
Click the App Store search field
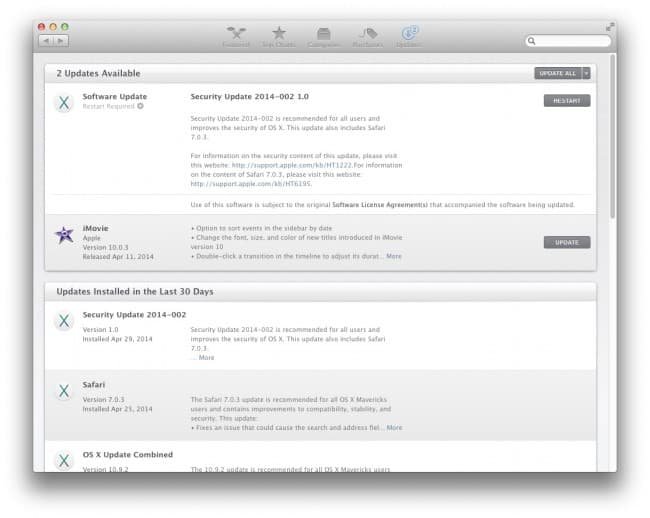coord(568,41)
